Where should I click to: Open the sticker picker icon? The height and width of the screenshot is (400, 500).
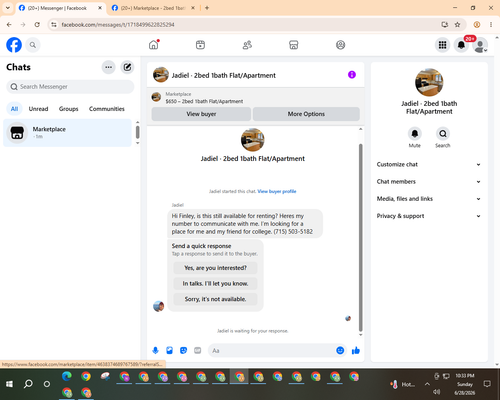coord(183,350)
